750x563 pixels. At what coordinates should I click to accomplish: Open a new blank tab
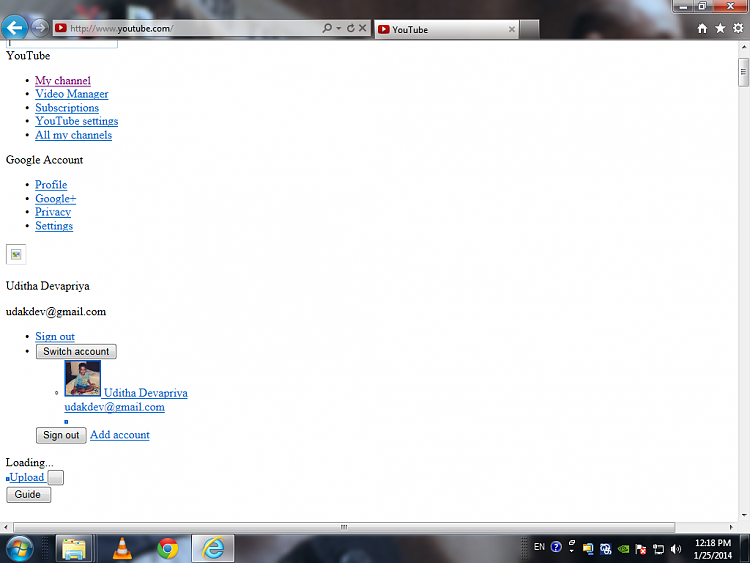coord(529,30)
